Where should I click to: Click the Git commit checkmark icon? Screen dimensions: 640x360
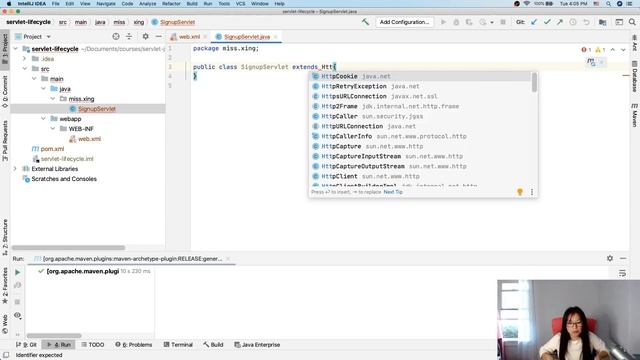click(x=547, y=22)
